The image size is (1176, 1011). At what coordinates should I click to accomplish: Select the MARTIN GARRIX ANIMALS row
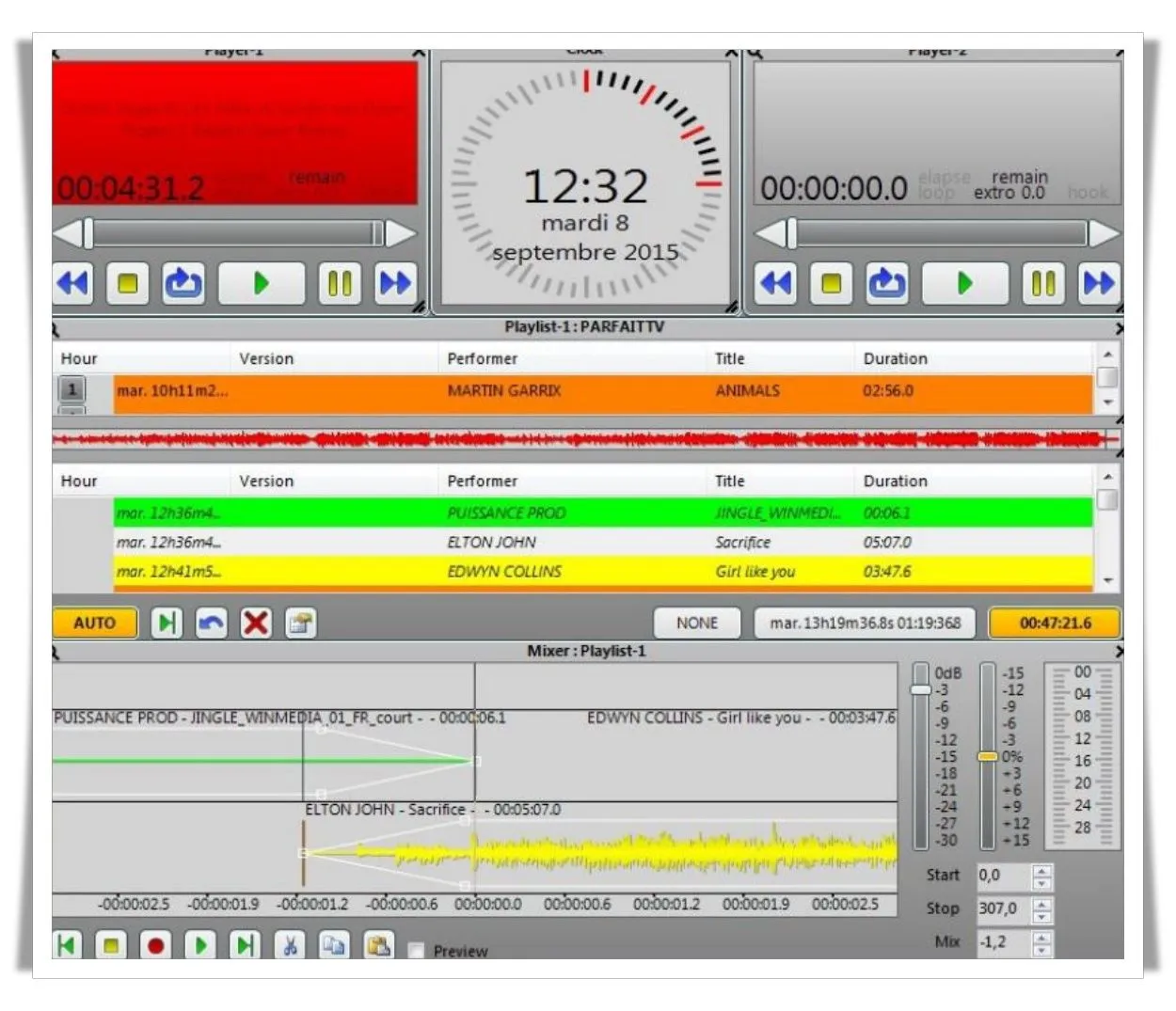[603, 392]
